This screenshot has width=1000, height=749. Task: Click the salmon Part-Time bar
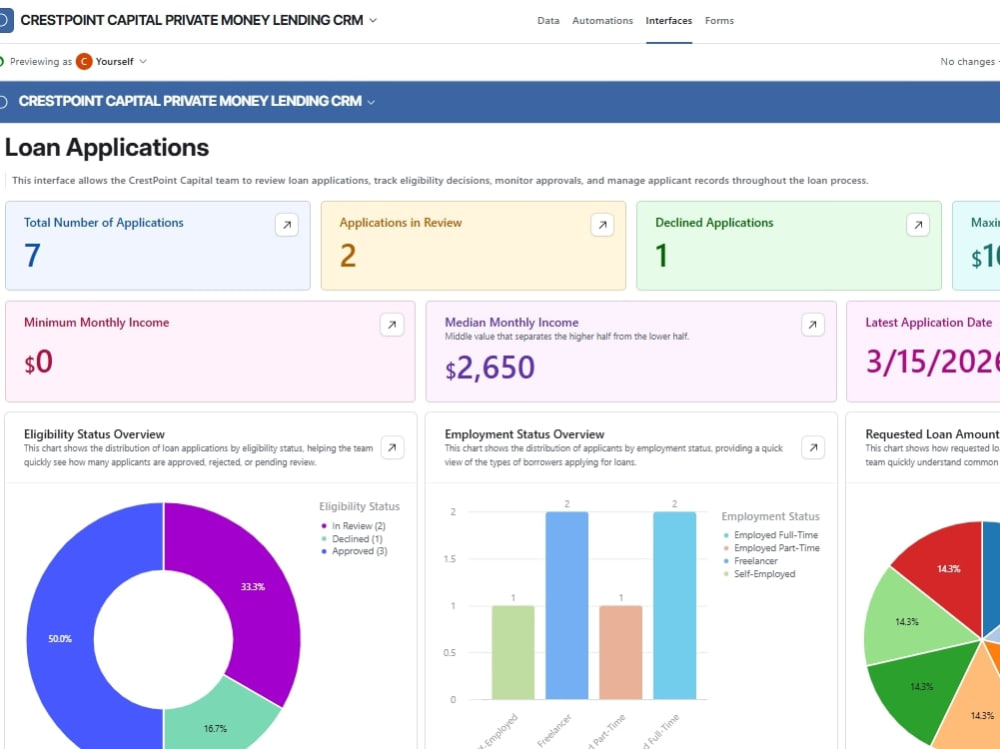pos(621,652)
